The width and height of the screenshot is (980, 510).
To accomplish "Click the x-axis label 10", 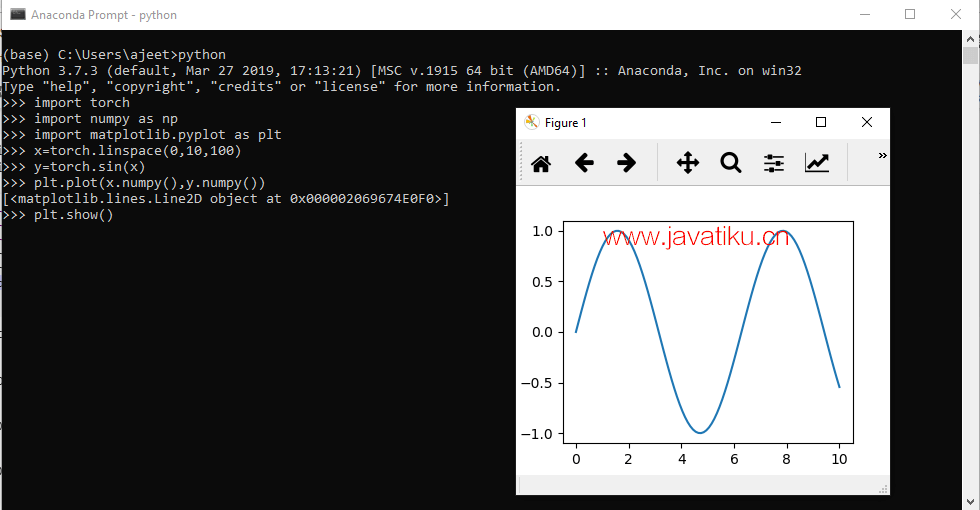I will pos(839,459).
